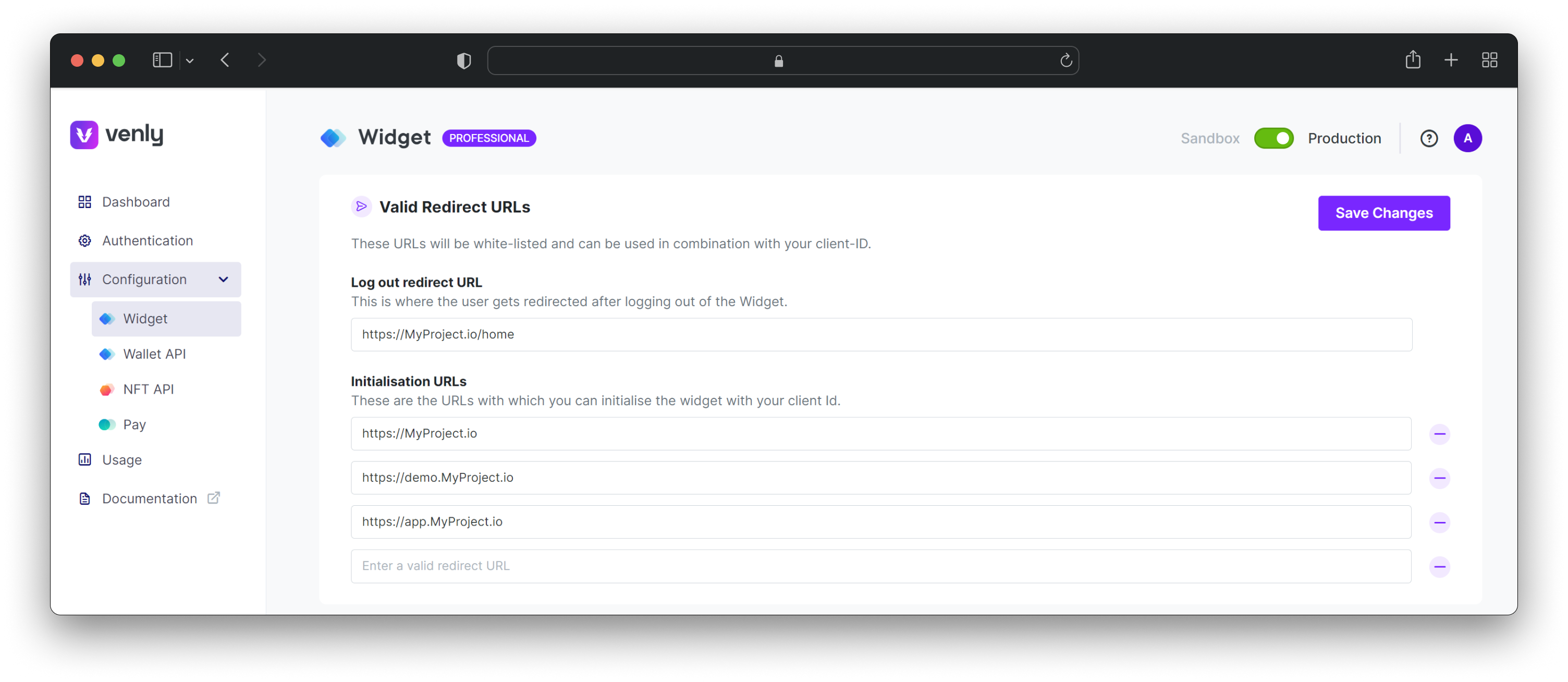Click the Save Changes button
This screenshot has width=1568, height=682.
[1383, 213]
